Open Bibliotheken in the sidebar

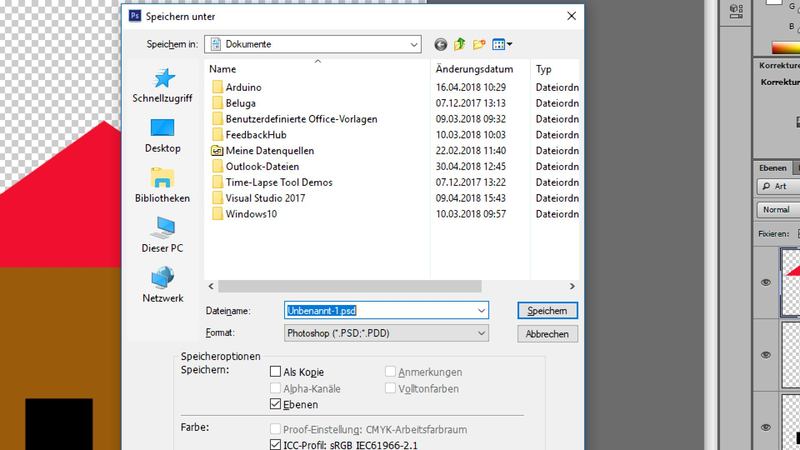click(x=162, y=186)
